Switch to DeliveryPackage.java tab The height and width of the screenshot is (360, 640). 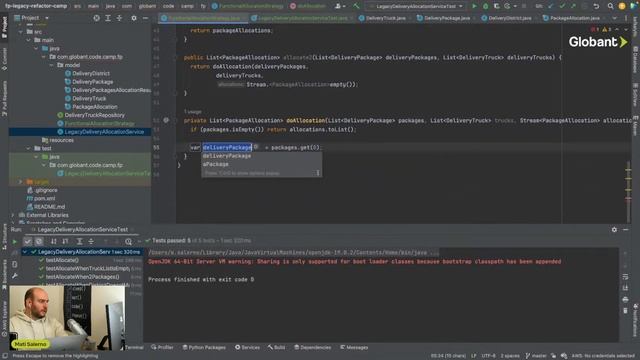click(447, 18)
